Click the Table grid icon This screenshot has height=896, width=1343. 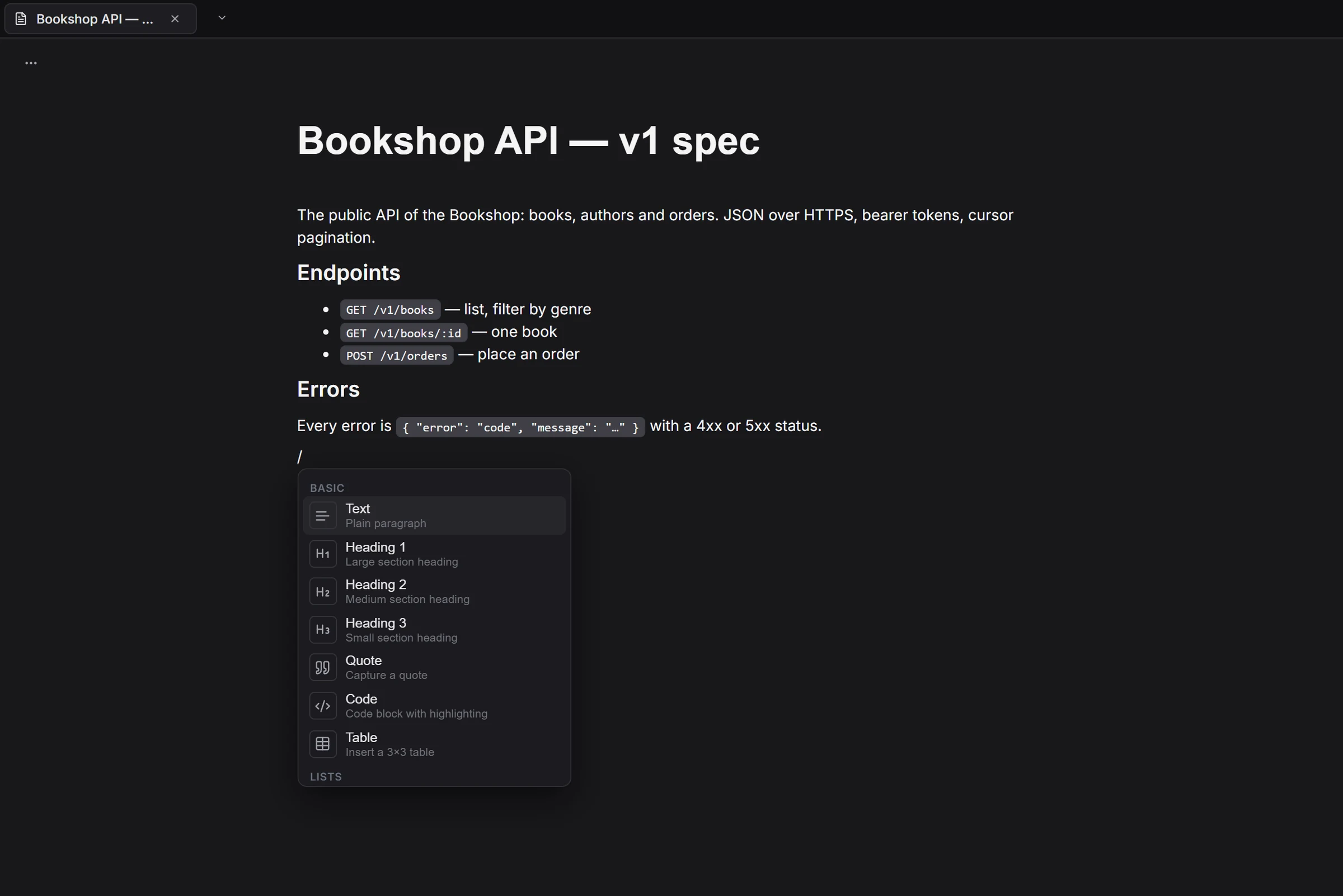point(322,744)
